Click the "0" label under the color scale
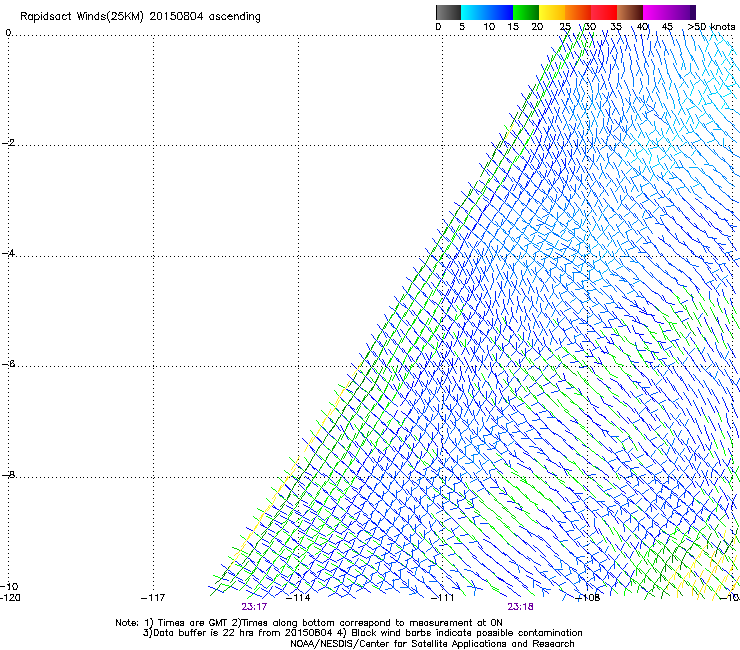Image resolution: width=740 pixels, height=650 pixels. point(438,27)
